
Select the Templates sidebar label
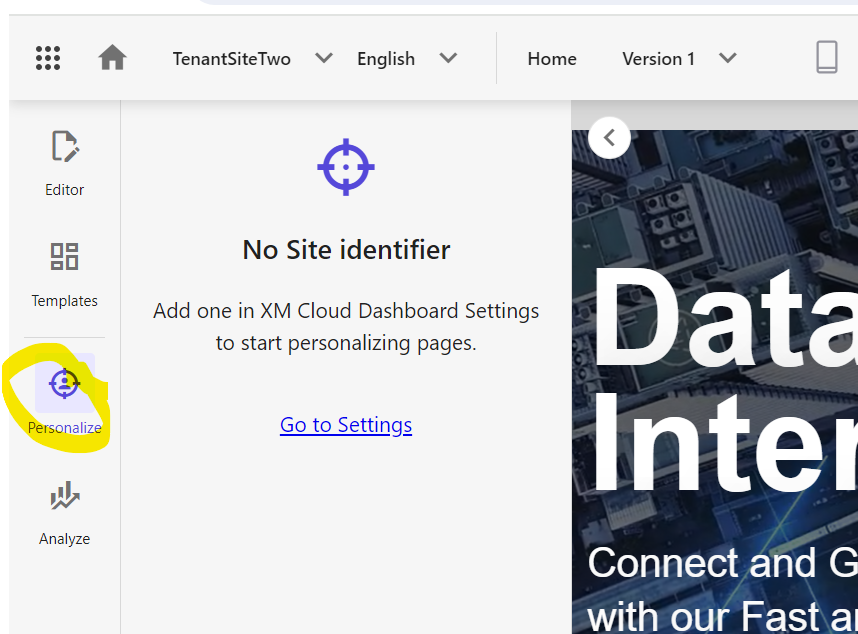[x=65, y=301]
